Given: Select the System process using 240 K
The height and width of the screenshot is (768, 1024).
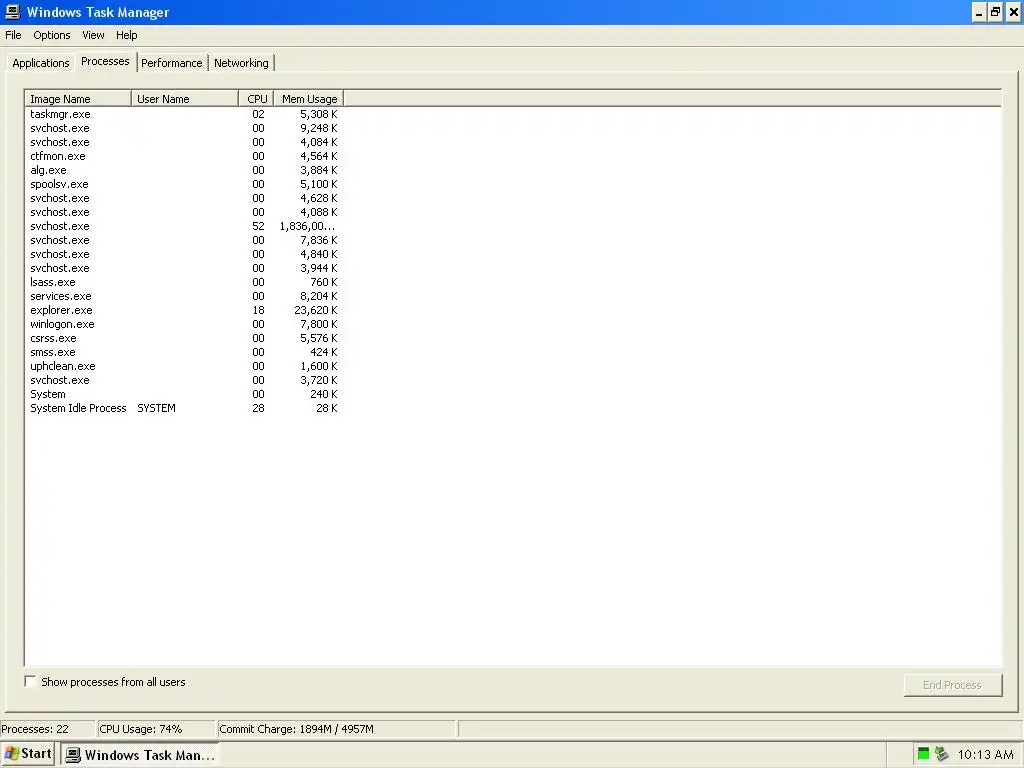Looking at the screenshot, I should (x=184, y=394).
